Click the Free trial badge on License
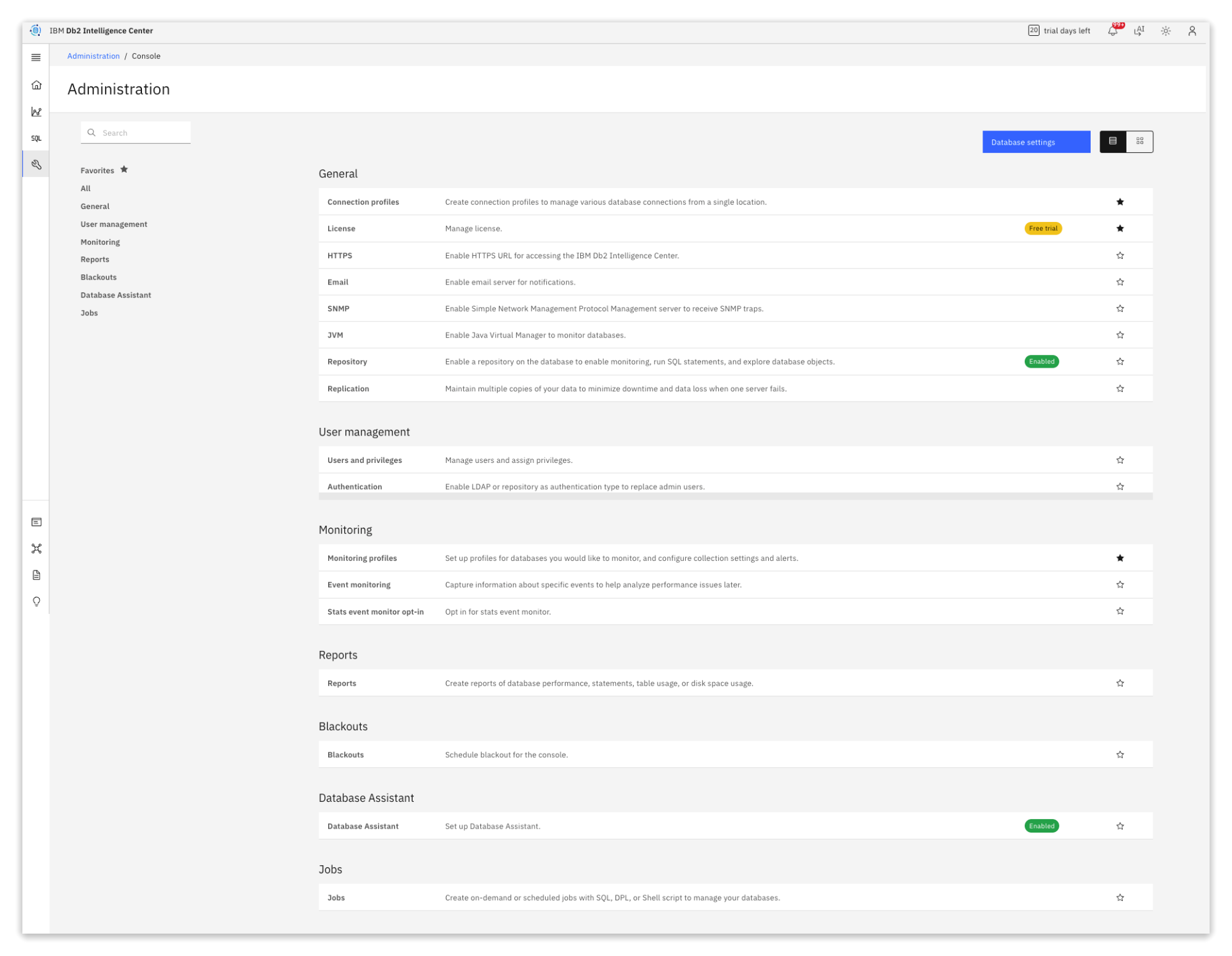 [x=1043, y=228]
